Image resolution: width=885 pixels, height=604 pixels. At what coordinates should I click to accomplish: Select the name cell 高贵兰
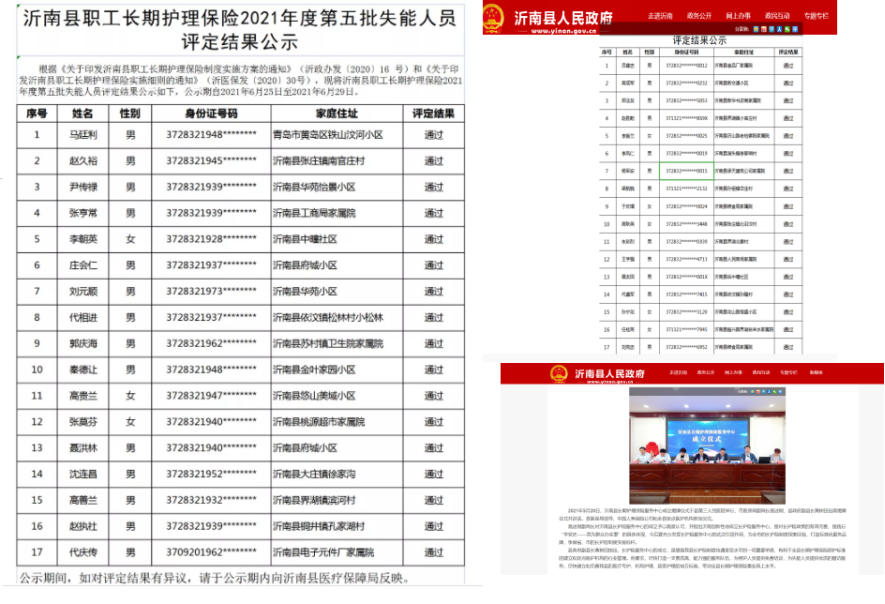(83, 396)
